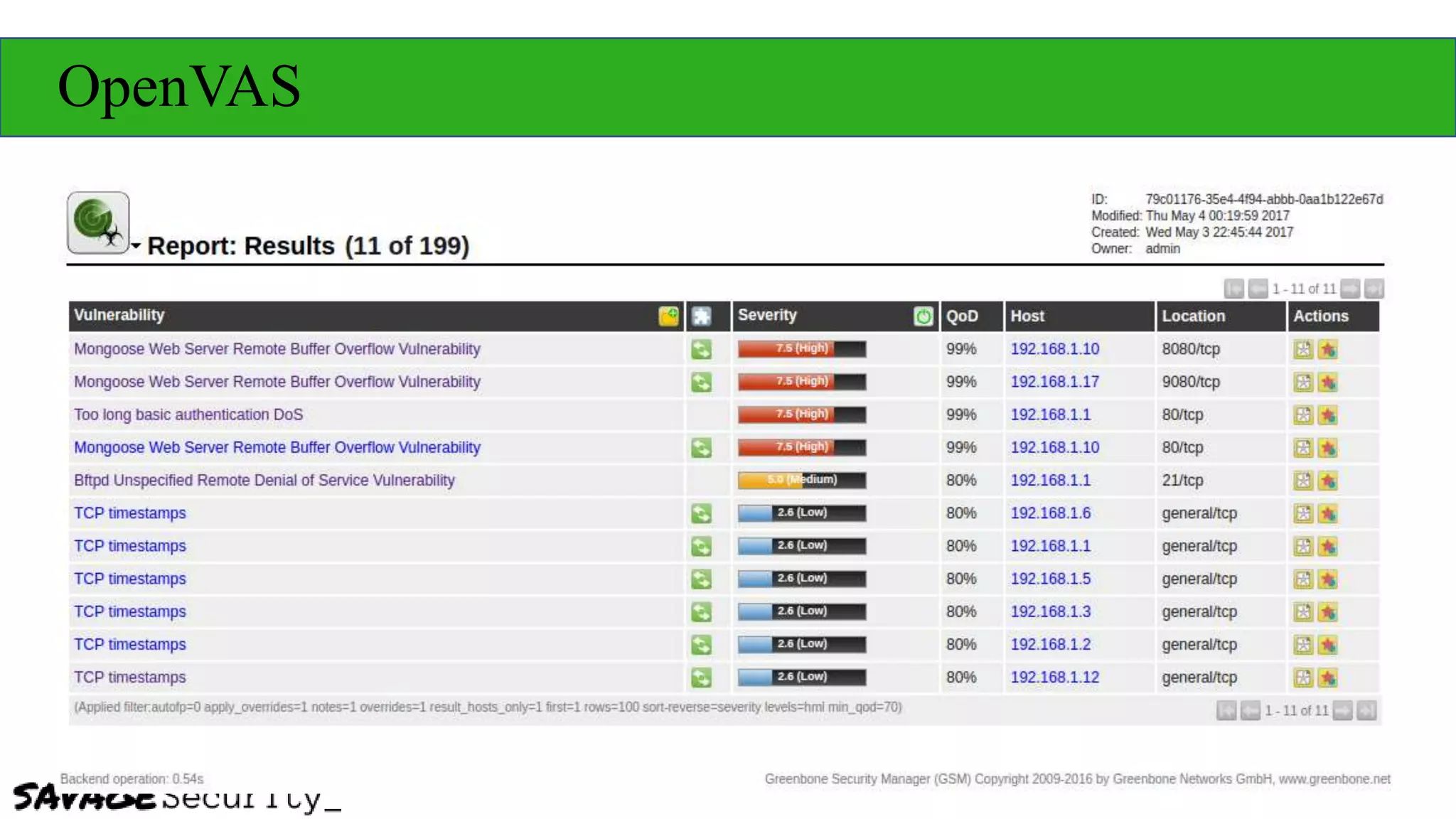
Task: Go to previous page using bottom pagination
Action: [1250, 710]
